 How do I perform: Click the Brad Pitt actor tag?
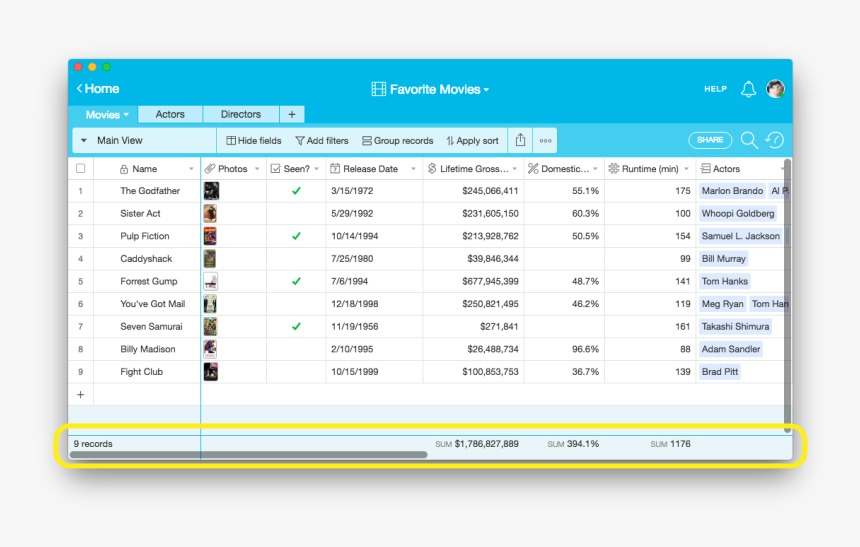pyautogui.click(x=720, y=371)
